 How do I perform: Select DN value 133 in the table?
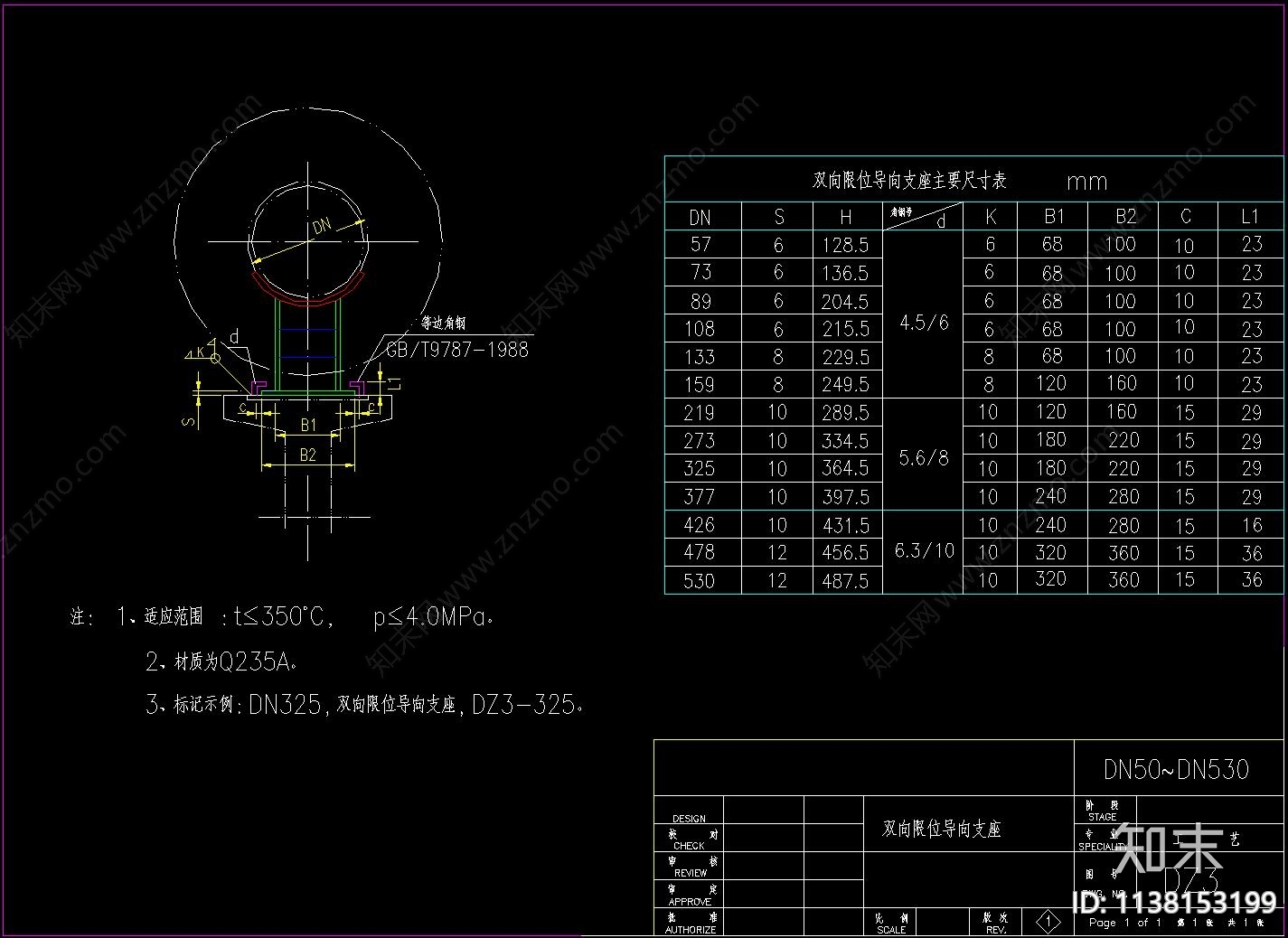click(700, 357)
